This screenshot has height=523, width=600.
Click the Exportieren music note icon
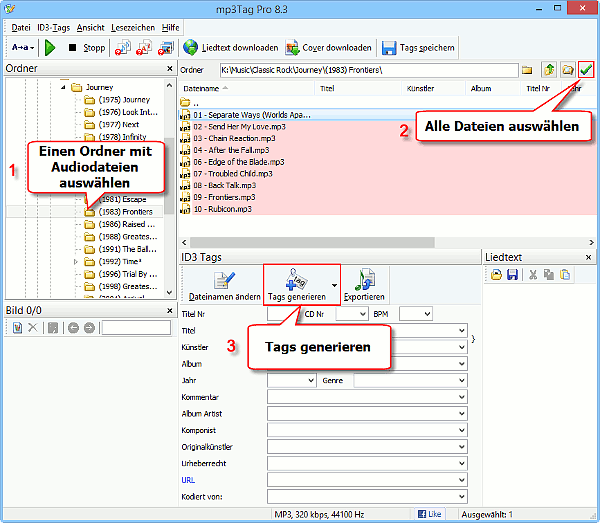[365, 280]
